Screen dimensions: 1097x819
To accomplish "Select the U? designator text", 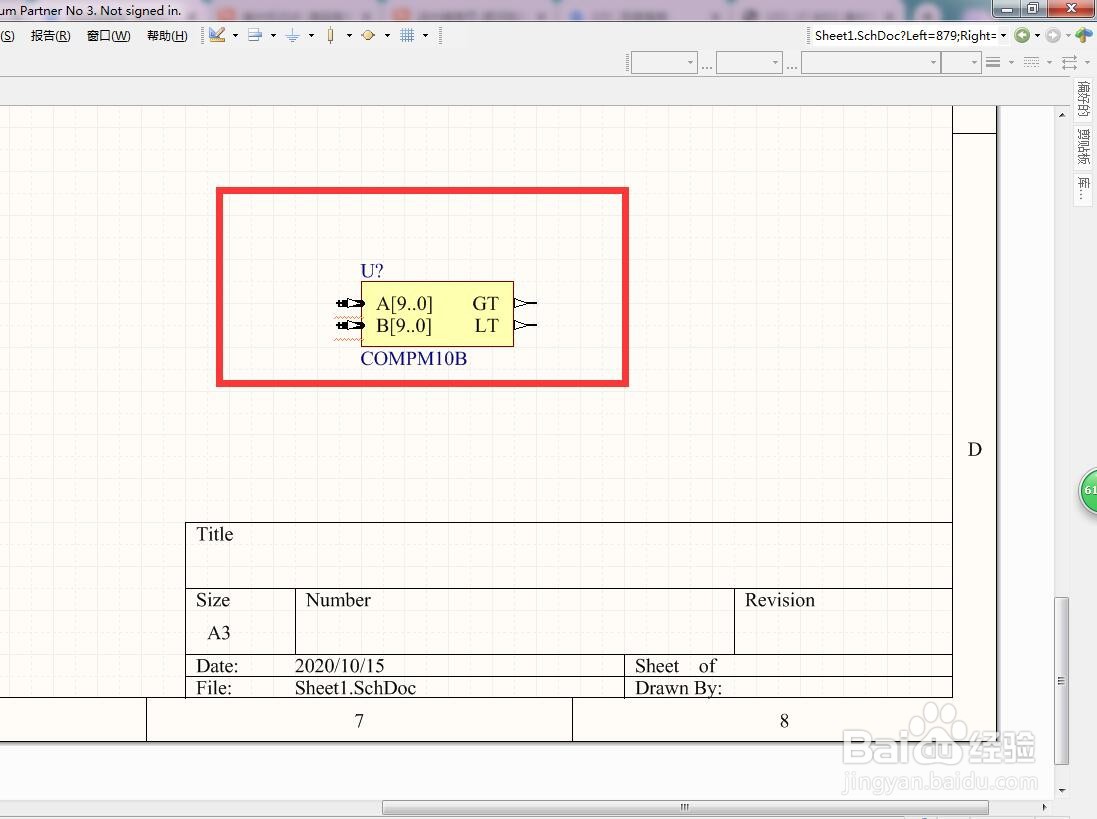I will 371,271.
